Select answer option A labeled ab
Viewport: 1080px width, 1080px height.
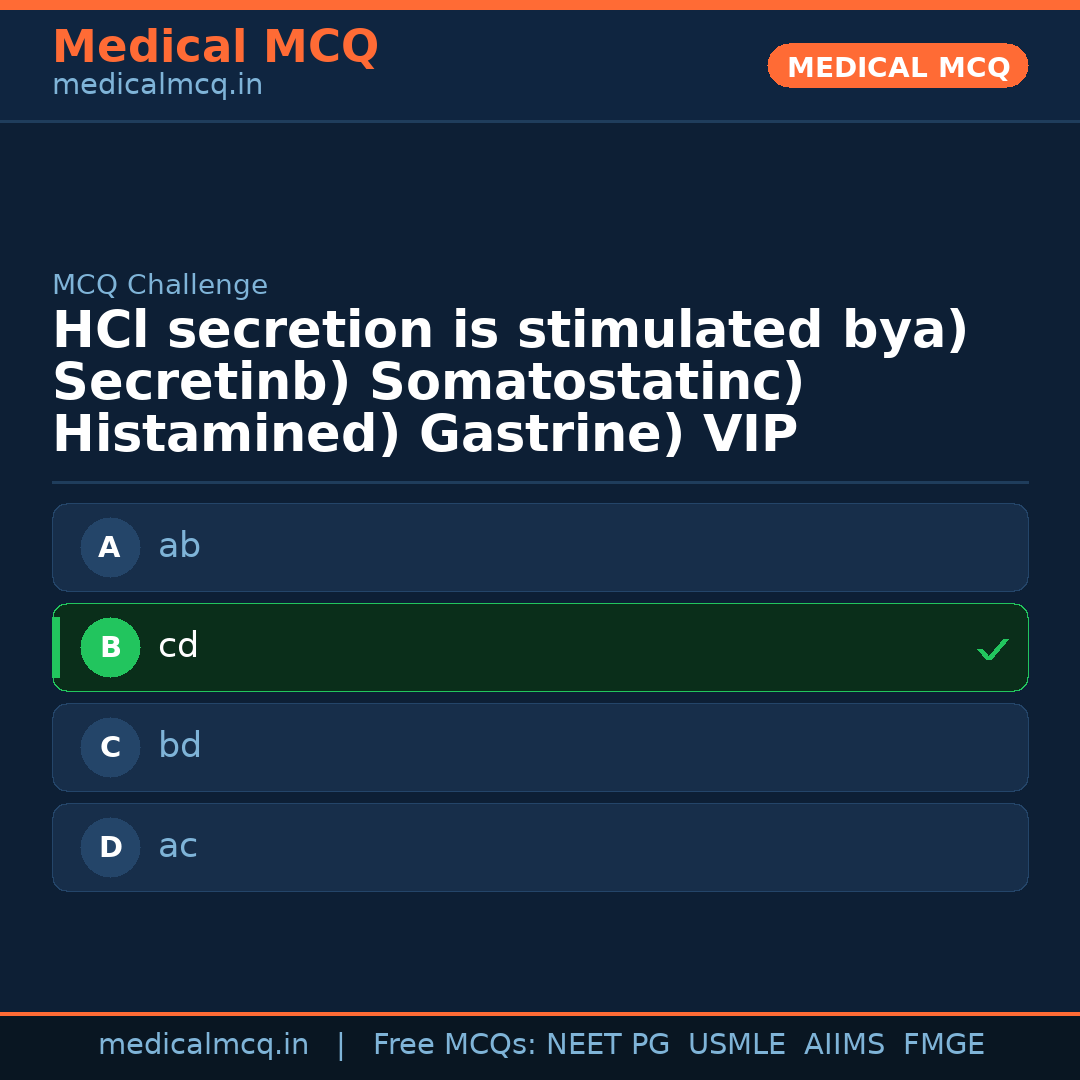(x=540, y=547)
